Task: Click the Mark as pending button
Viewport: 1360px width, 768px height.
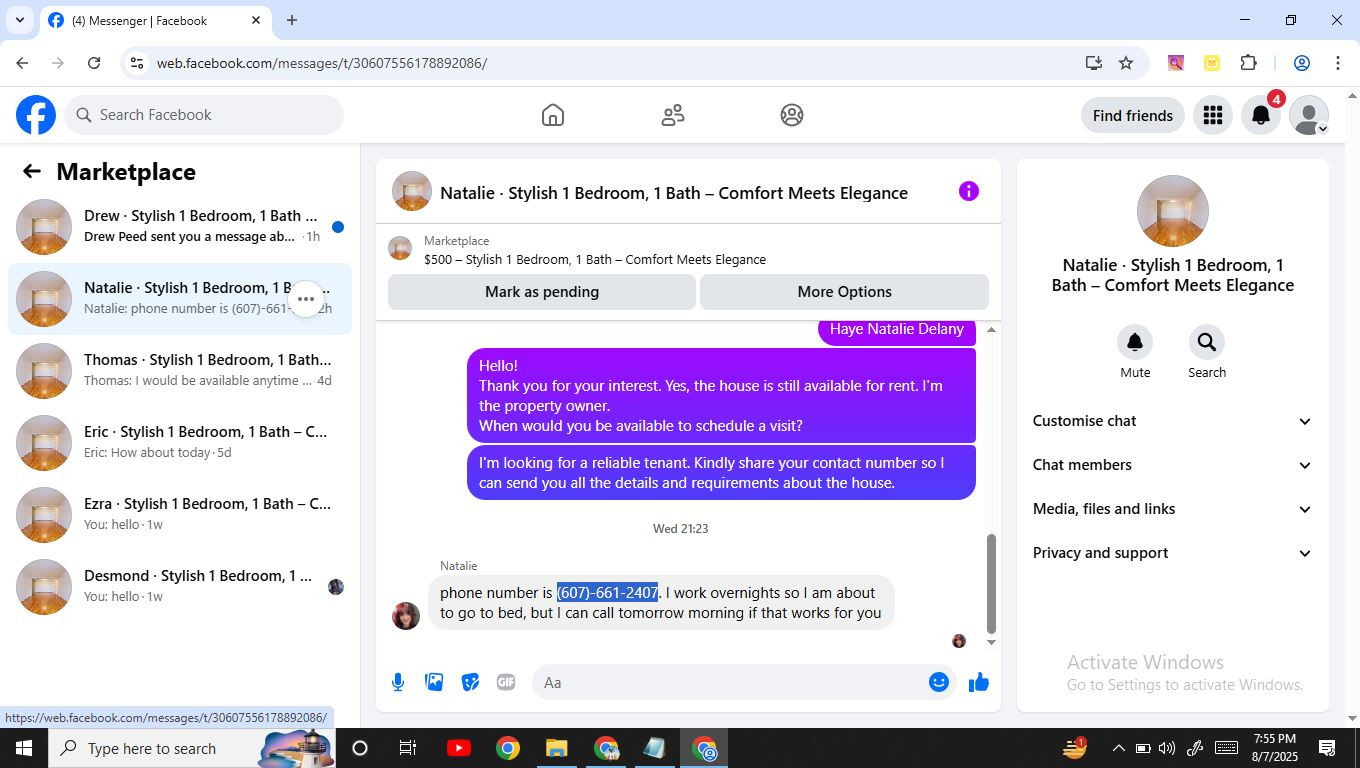Action: [x=542, y=292]
